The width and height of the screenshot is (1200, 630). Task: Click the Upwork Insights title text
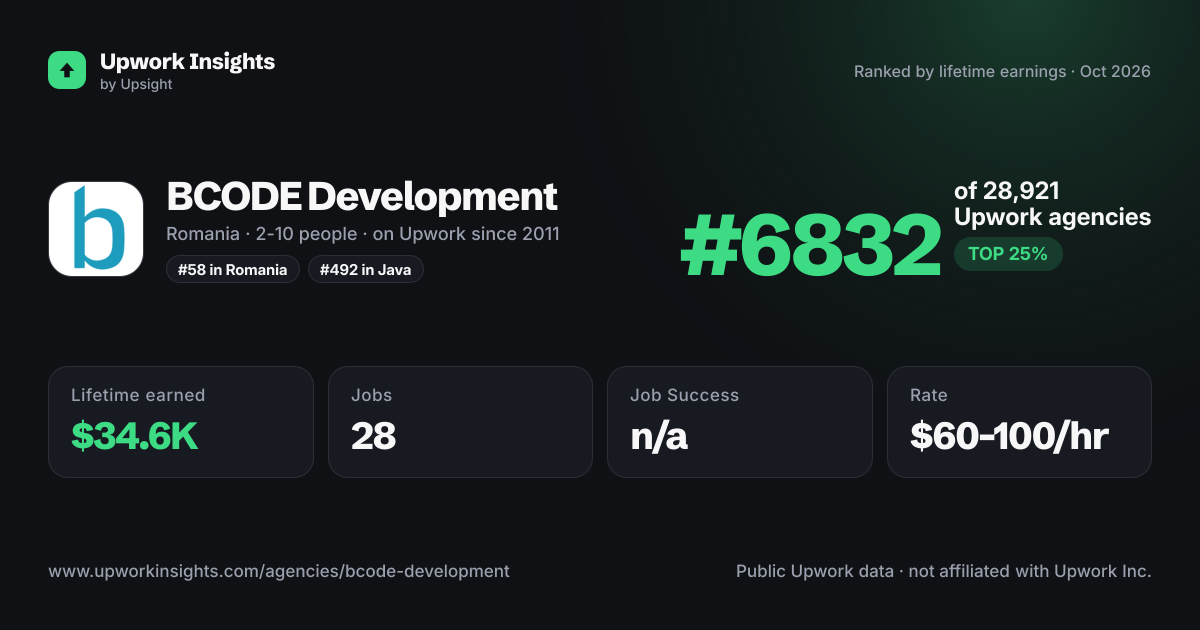187,61
